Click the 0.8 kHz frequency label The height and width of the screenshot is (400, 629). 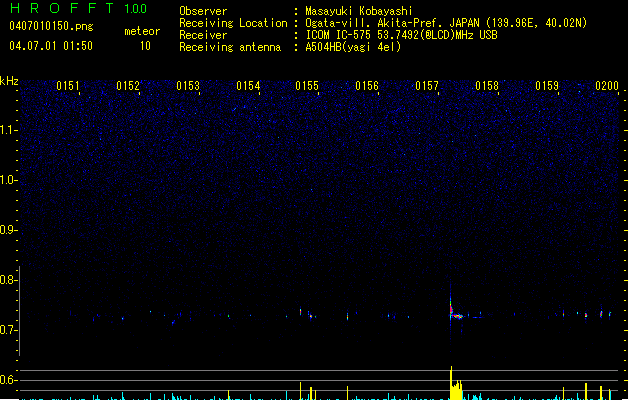pyautogui.click(x=8, y=280)
